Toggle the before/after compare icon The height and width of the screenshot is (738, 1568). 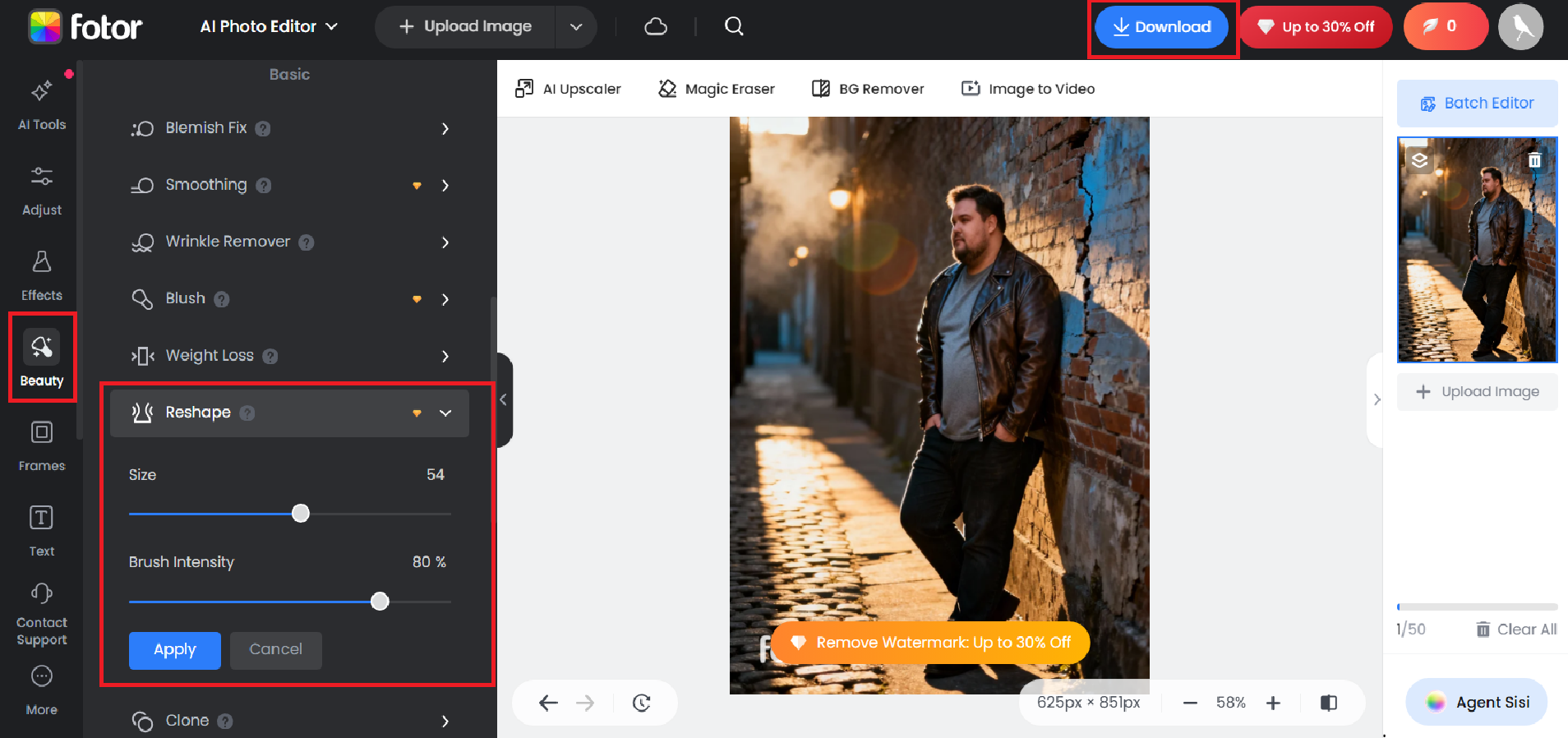point(1329,703)
